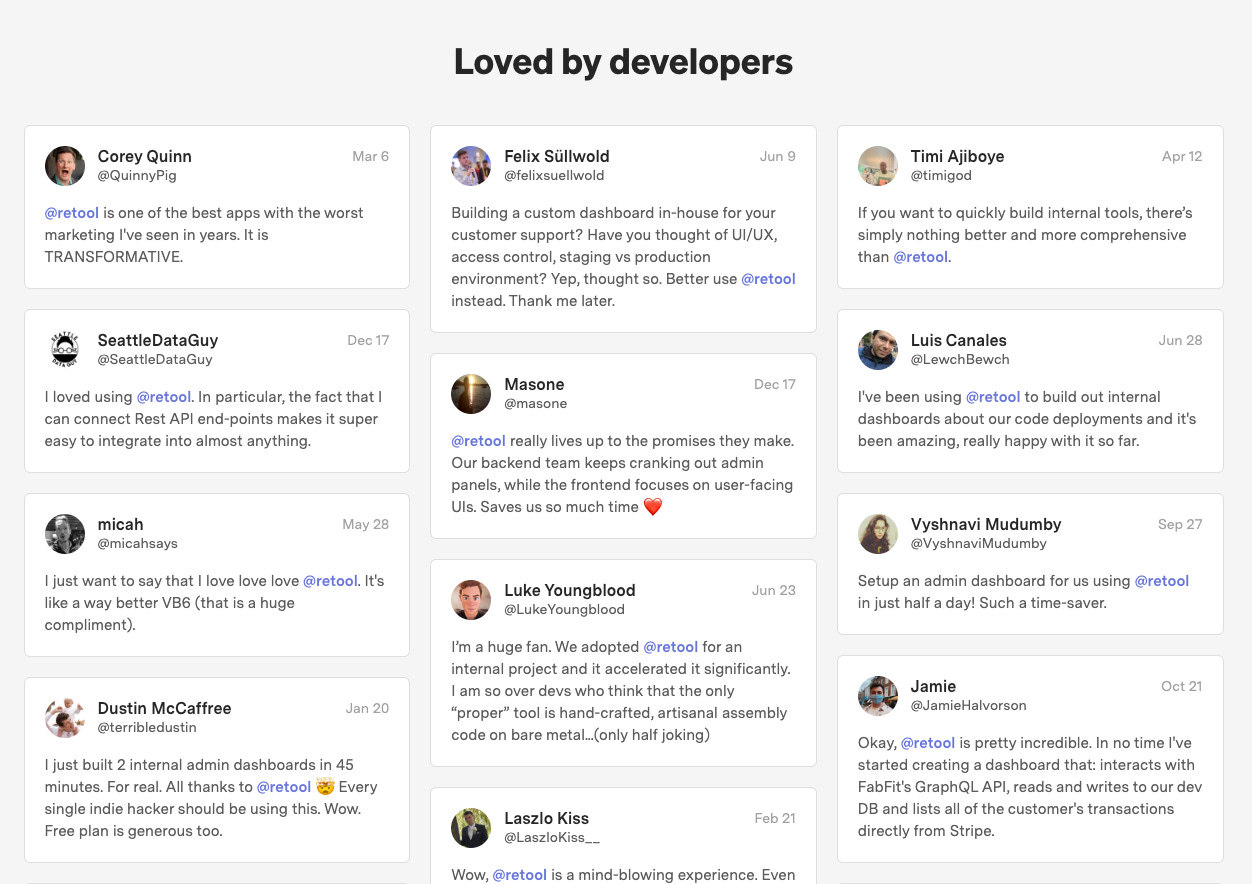Click Luke Youngblood's profile avatar

471,600
